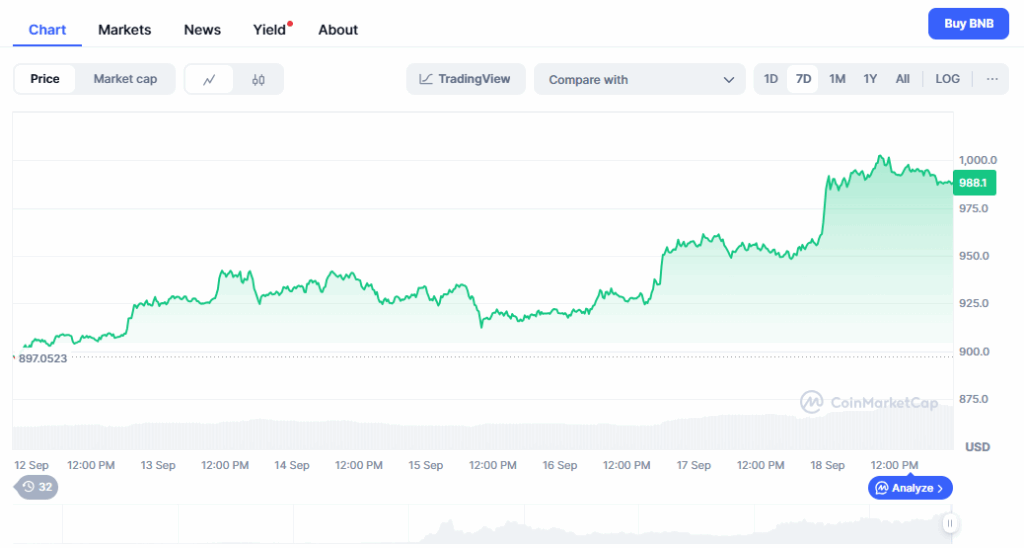Select the 1M time range
This screenshot has width=1024, height=548.
pos(837,79)
